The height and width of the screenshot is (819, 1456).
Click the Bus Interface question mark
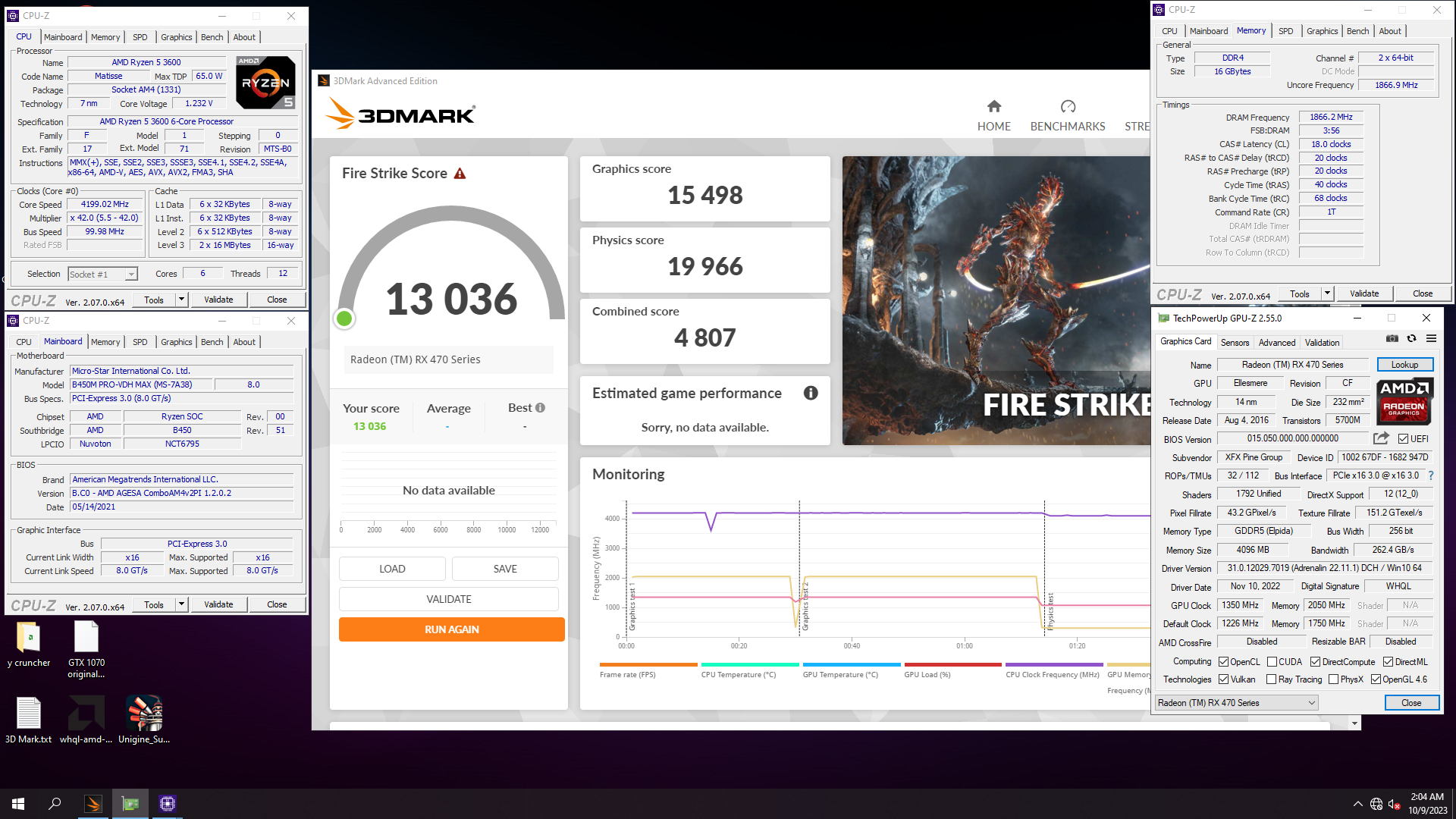tap(1431, 475)
